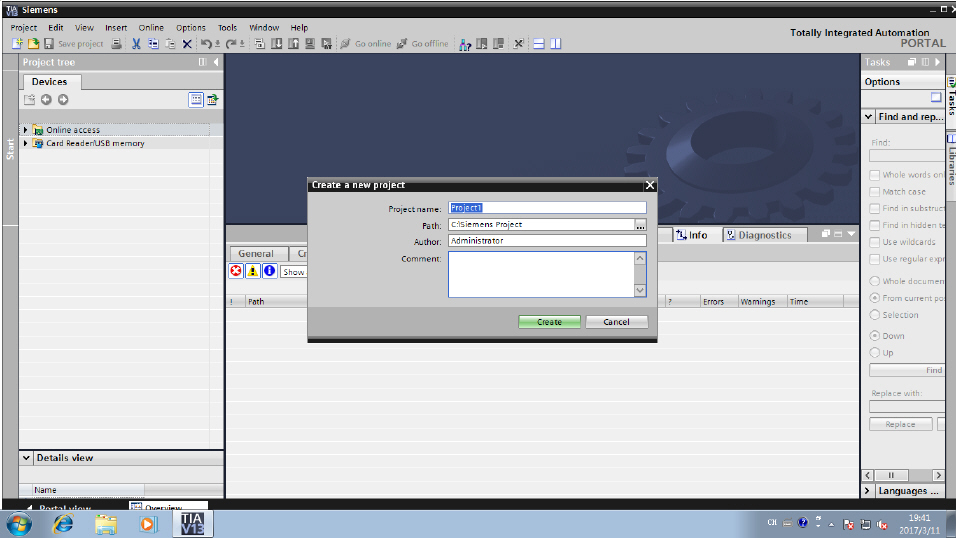Viewport: 956px width, 538px height.
Task: Select the Selection radio button
Action: point(875,315)
